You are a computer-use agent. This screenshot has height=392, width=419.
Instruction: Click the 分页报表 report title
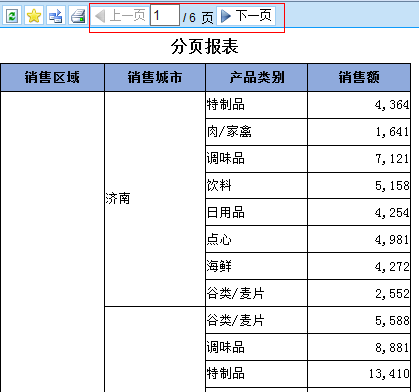pos(205,46)
